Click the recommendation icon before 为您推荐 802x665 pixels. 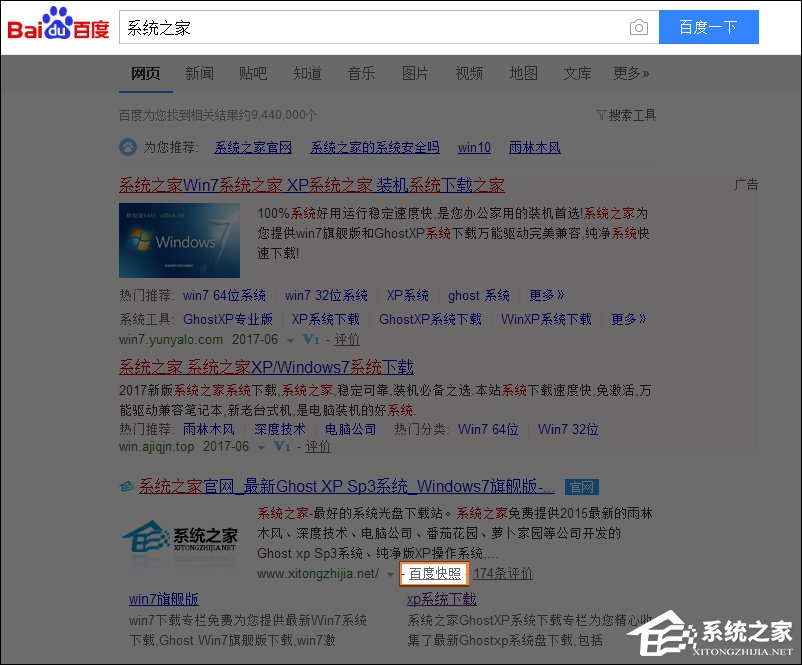coord(128,147)
